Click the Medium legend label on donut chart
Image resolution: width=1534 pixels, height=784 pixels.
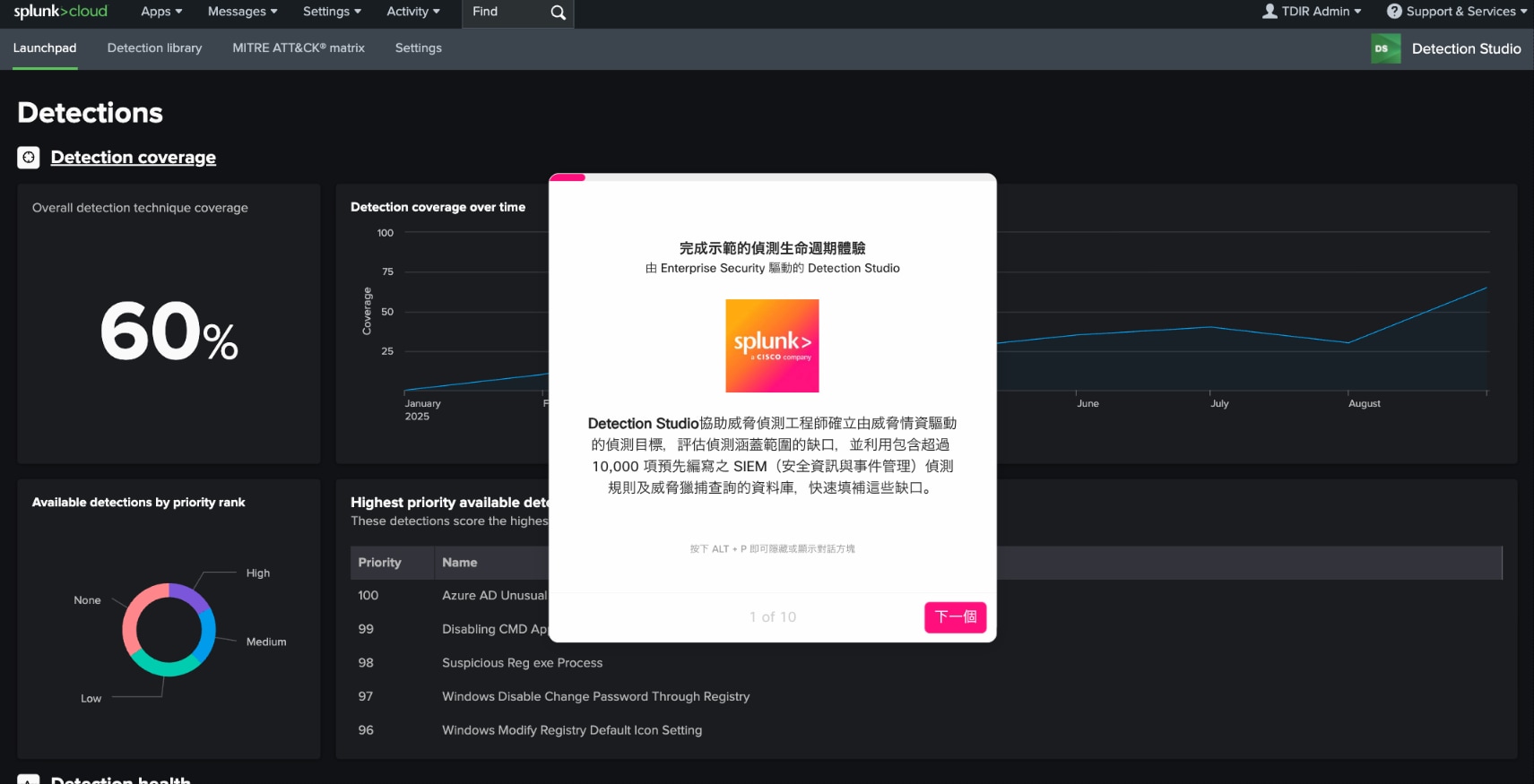266,642
